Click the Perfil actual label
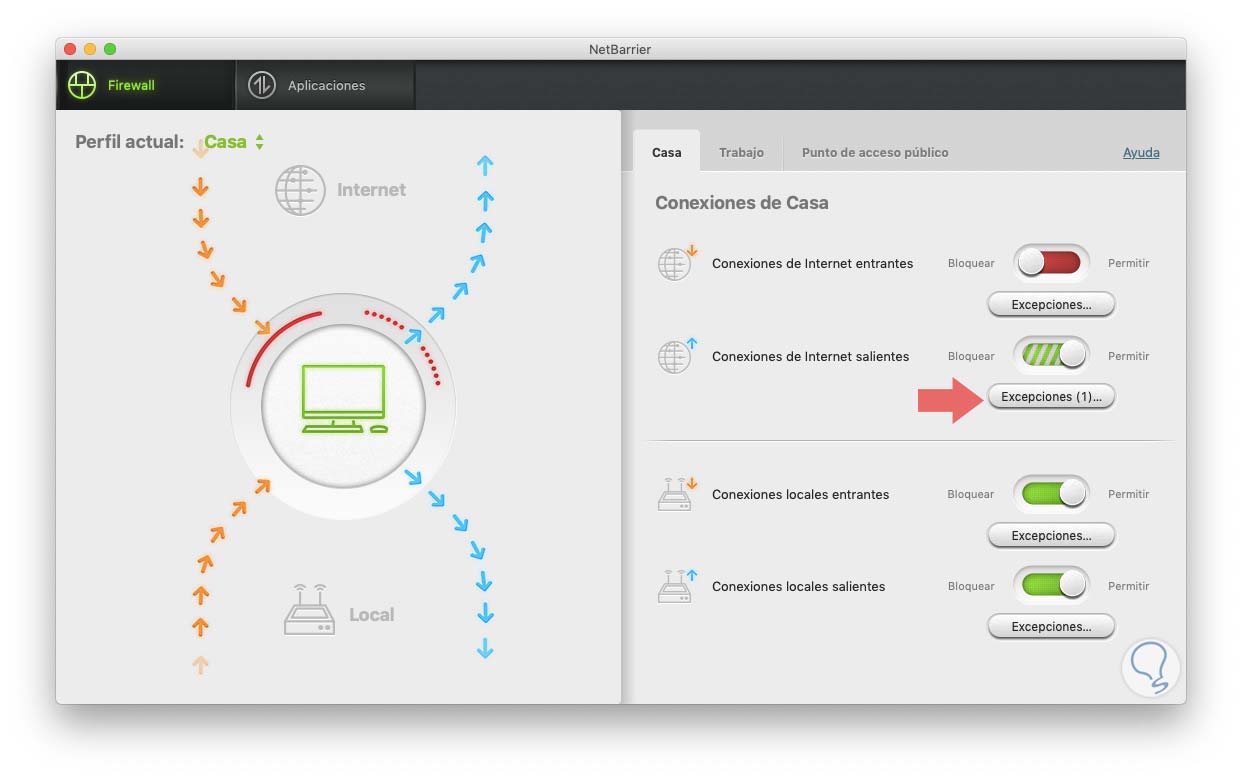This screenshot has width=1242, height=778. 130,142
